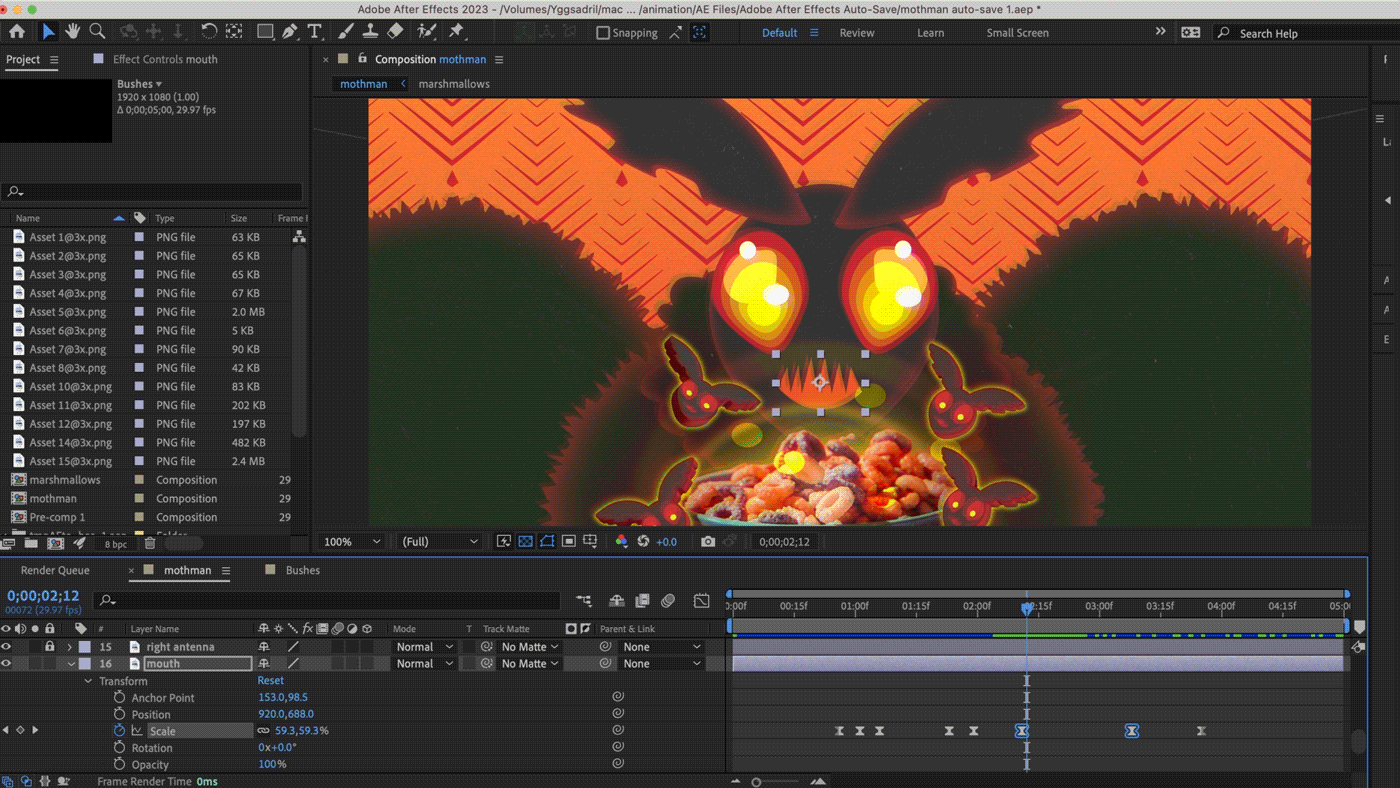Screen dimensions: 1400x788
Task: Go to the previous Scale keyframe arrow
Action: coord(6,730)
